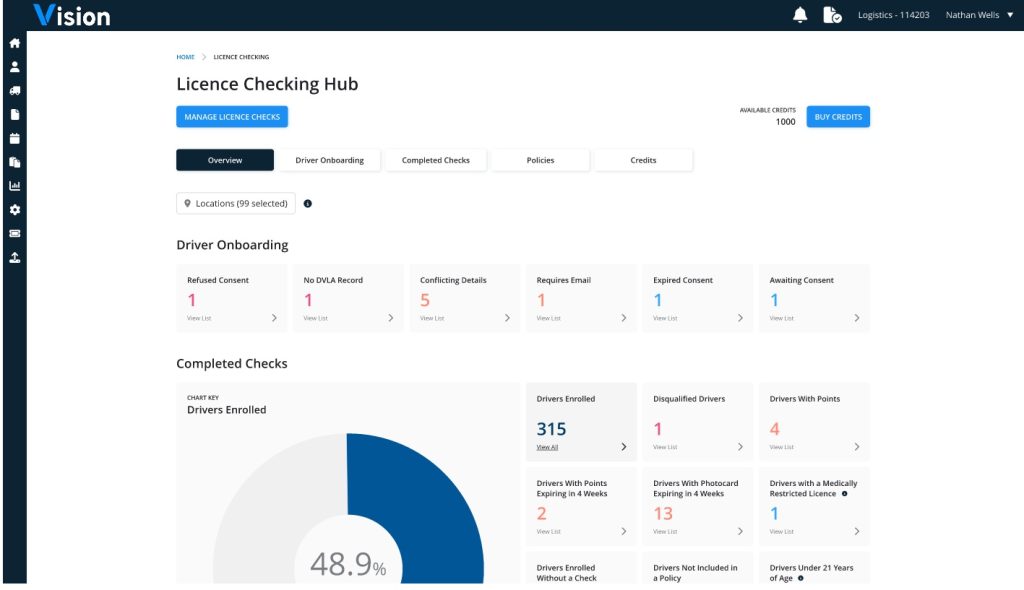Click the Manage Licence Checks button
Image resolution: width=1024 pixels, height=590 pixels.
[232, 116]
